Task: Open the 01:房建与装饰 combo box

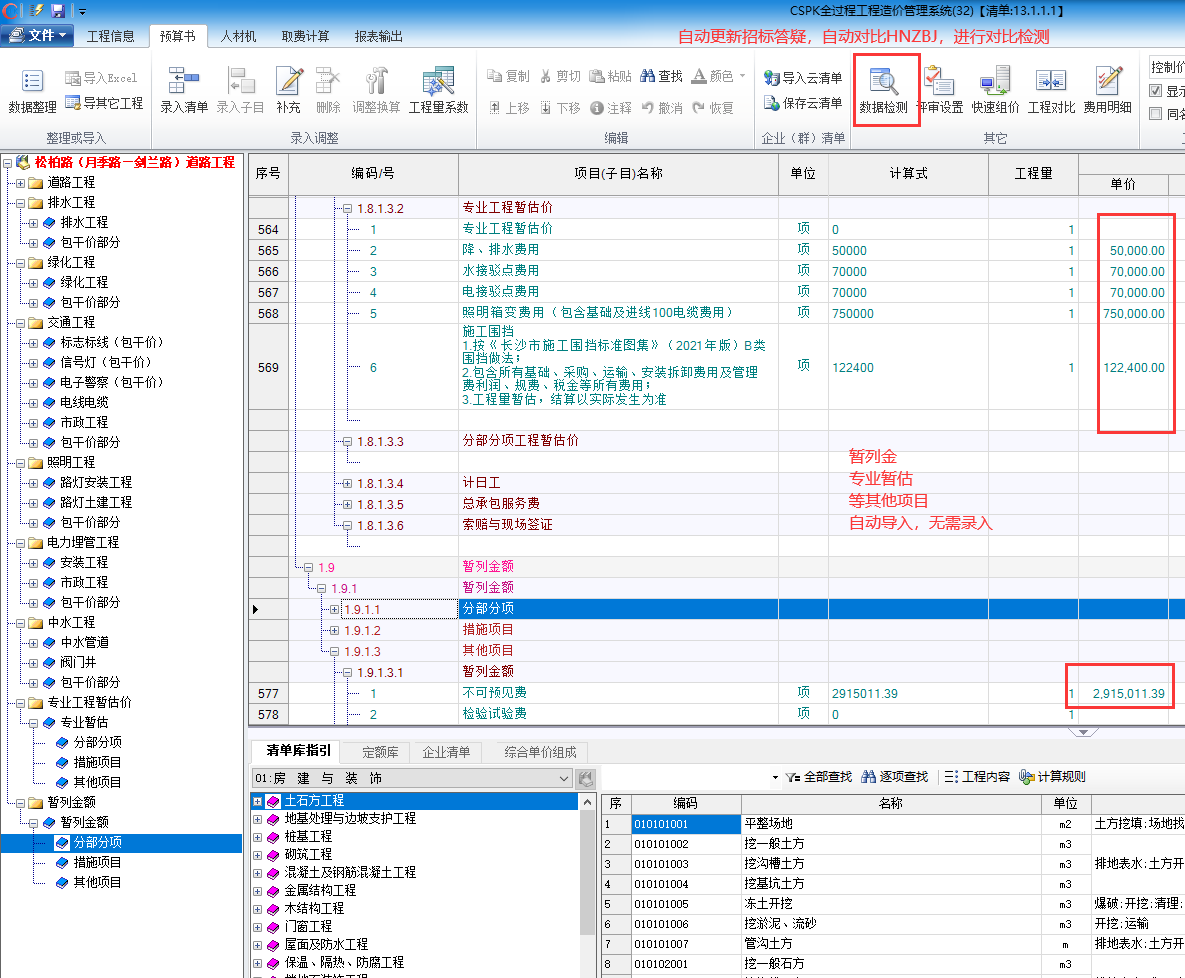Action: point(412,778)
